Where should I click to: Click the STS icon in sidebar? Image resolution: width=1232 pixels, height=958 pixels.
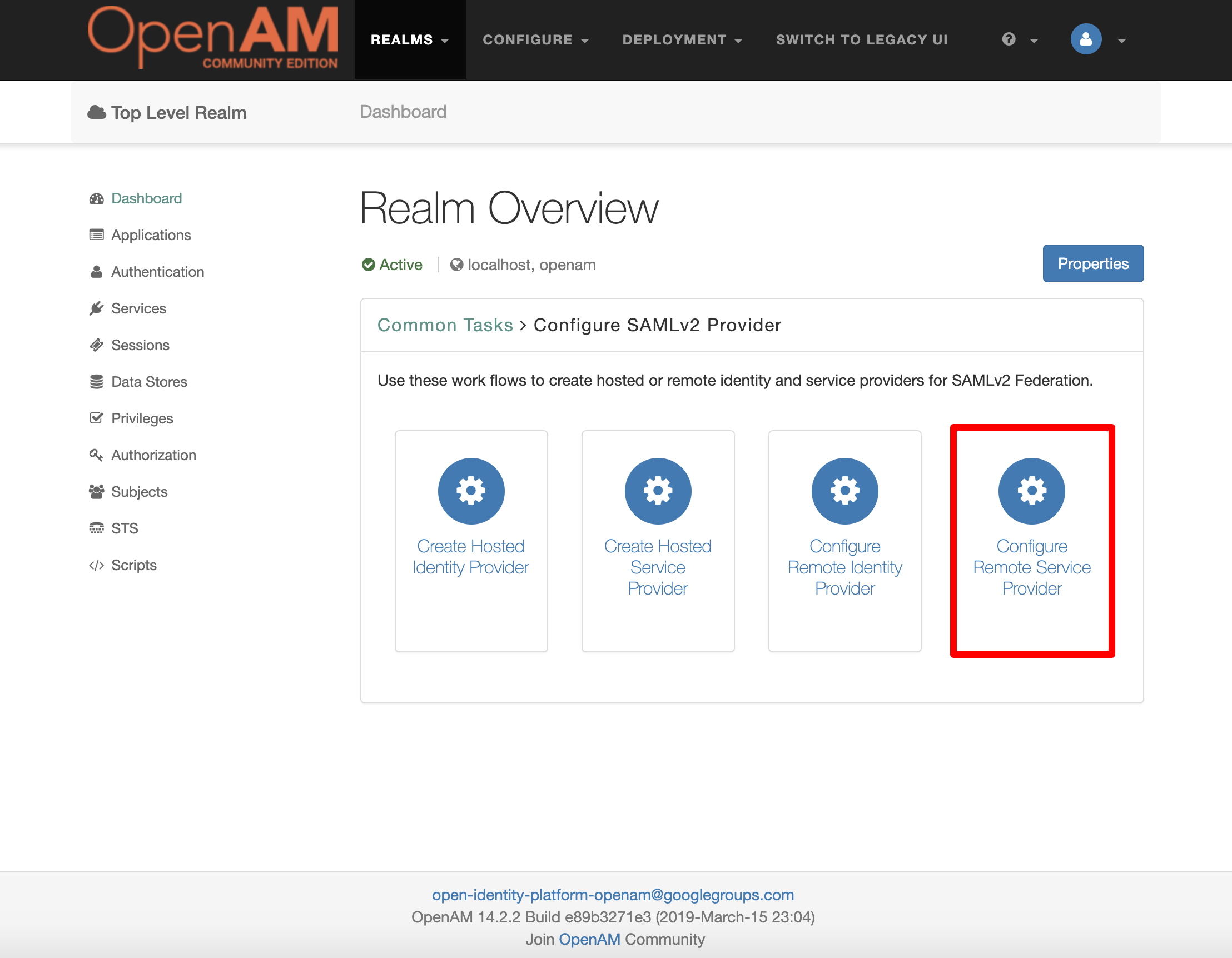coord(97,528)
